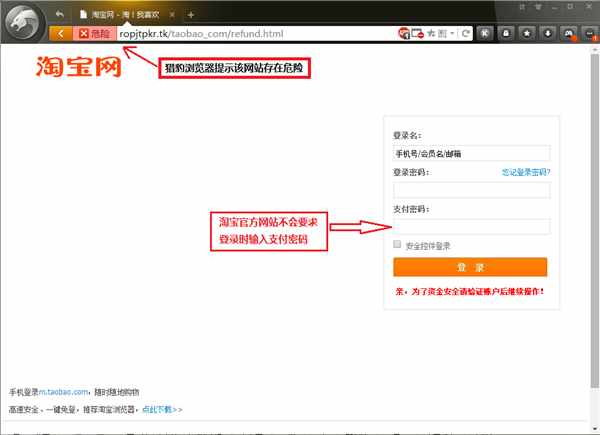Open the favorites star toolbar button
Image resolution: width=600 pixels, height=435 pixels.
pos(527,34)
